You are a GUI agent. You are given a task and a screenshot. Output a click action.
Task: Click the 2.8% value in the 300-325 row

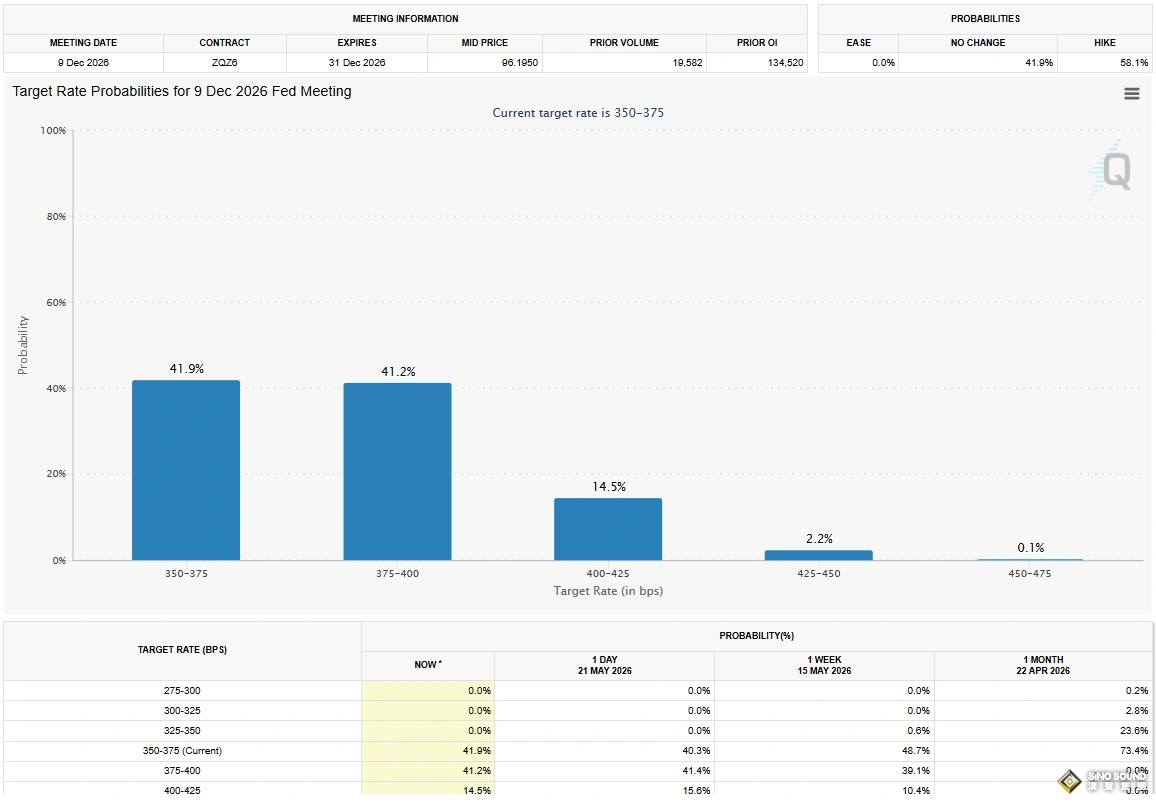1137,711
